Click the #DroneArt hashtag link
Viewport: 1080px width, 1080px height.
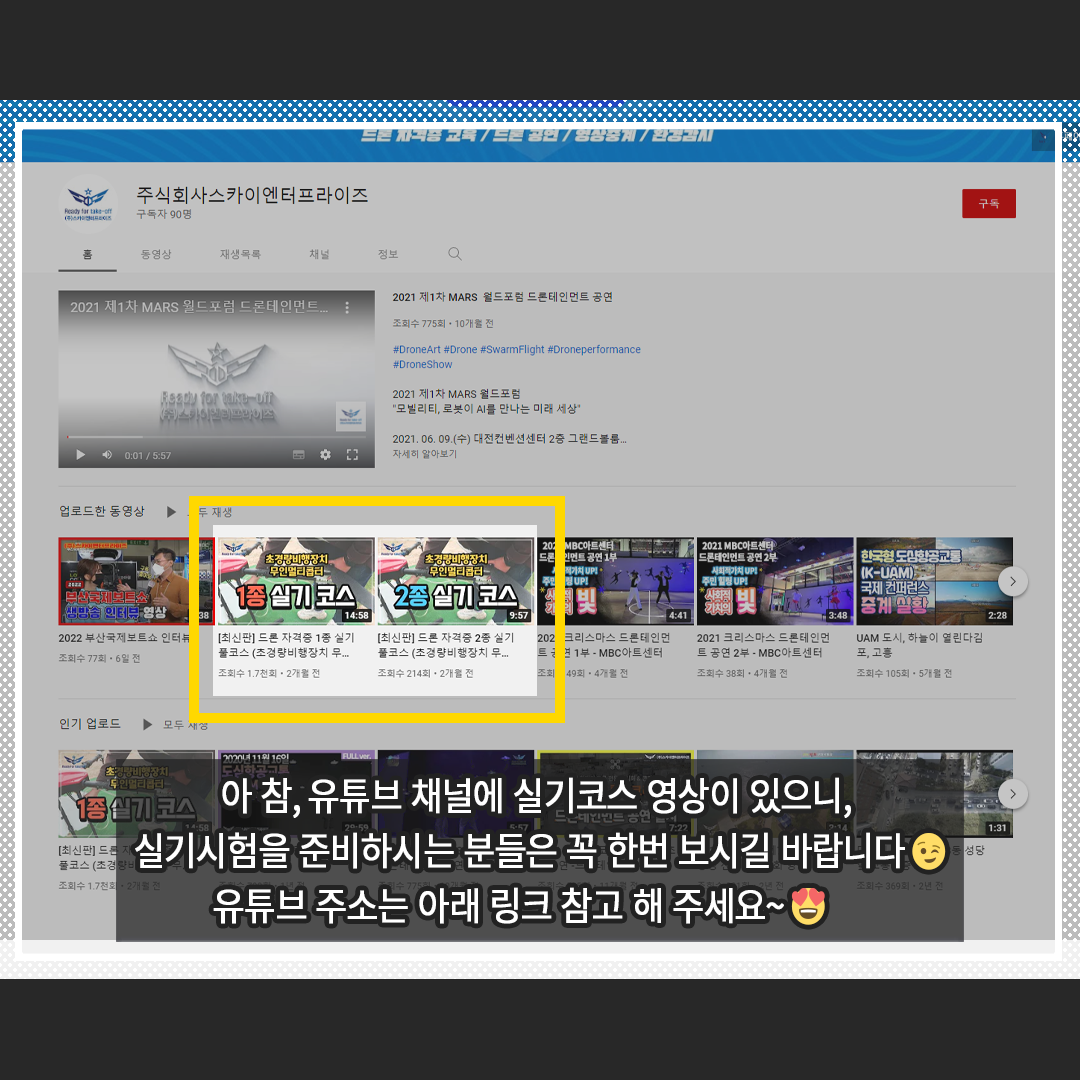pos(416,349)
